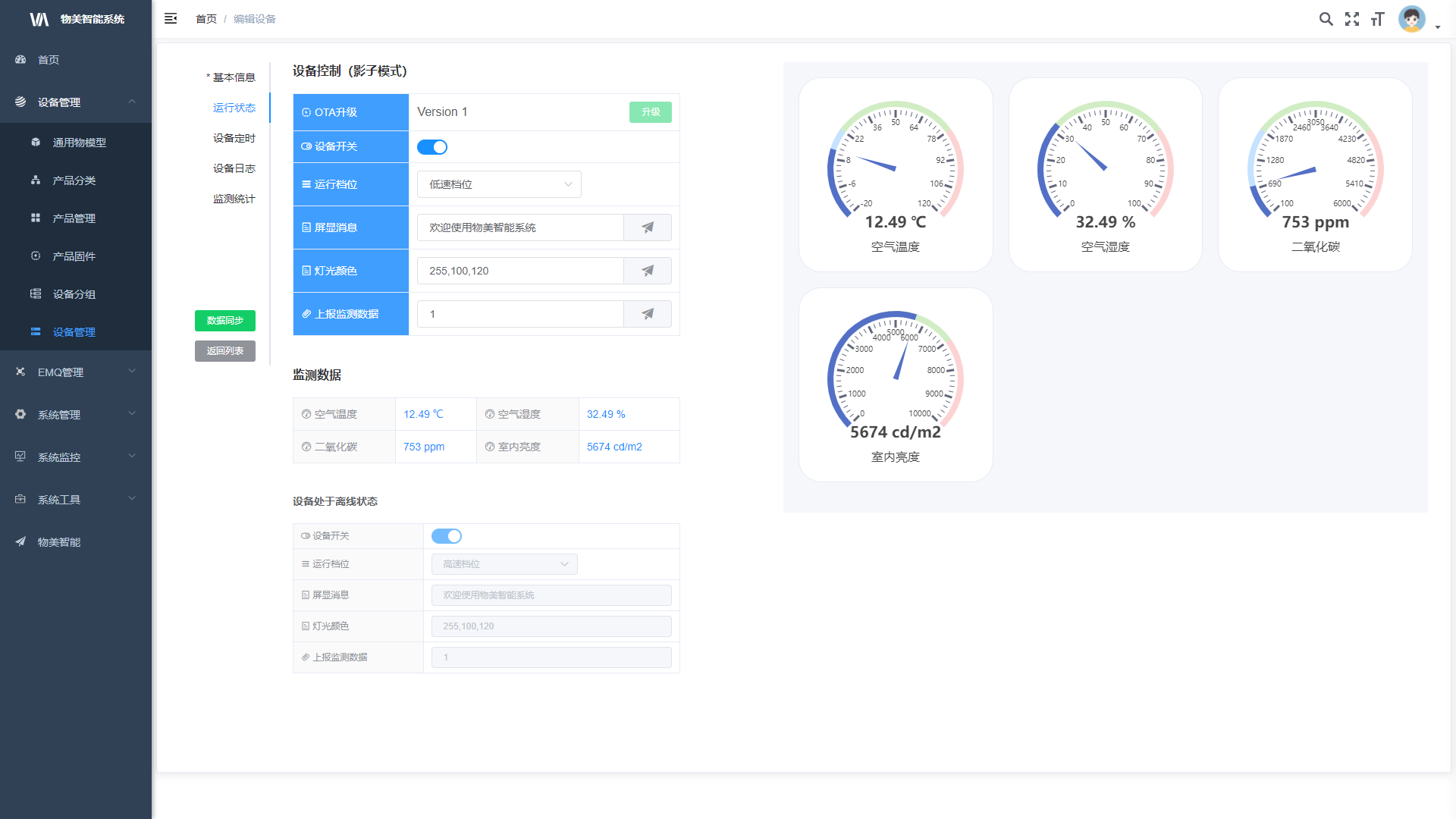This screenshot has height=819, width=1456.
Task: Open the 产品管理 menu item
Action: coord(74,218)
